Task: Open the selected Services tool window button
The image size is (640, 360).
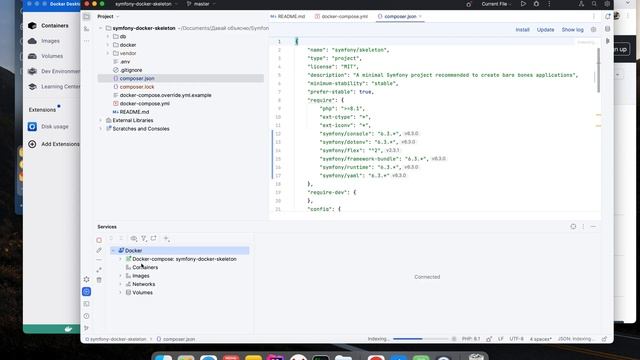Action: [x=87, y=291]
